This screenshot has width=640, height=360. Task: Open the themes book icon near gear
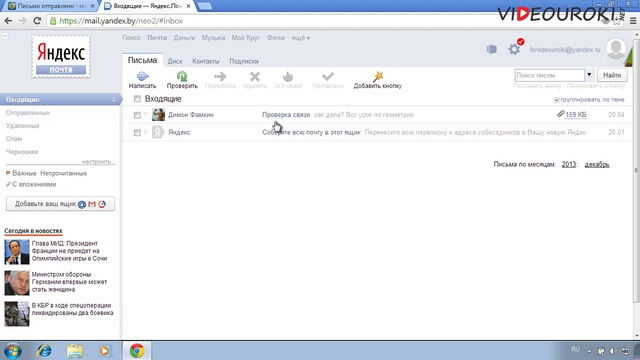click(x=492, y=49)
